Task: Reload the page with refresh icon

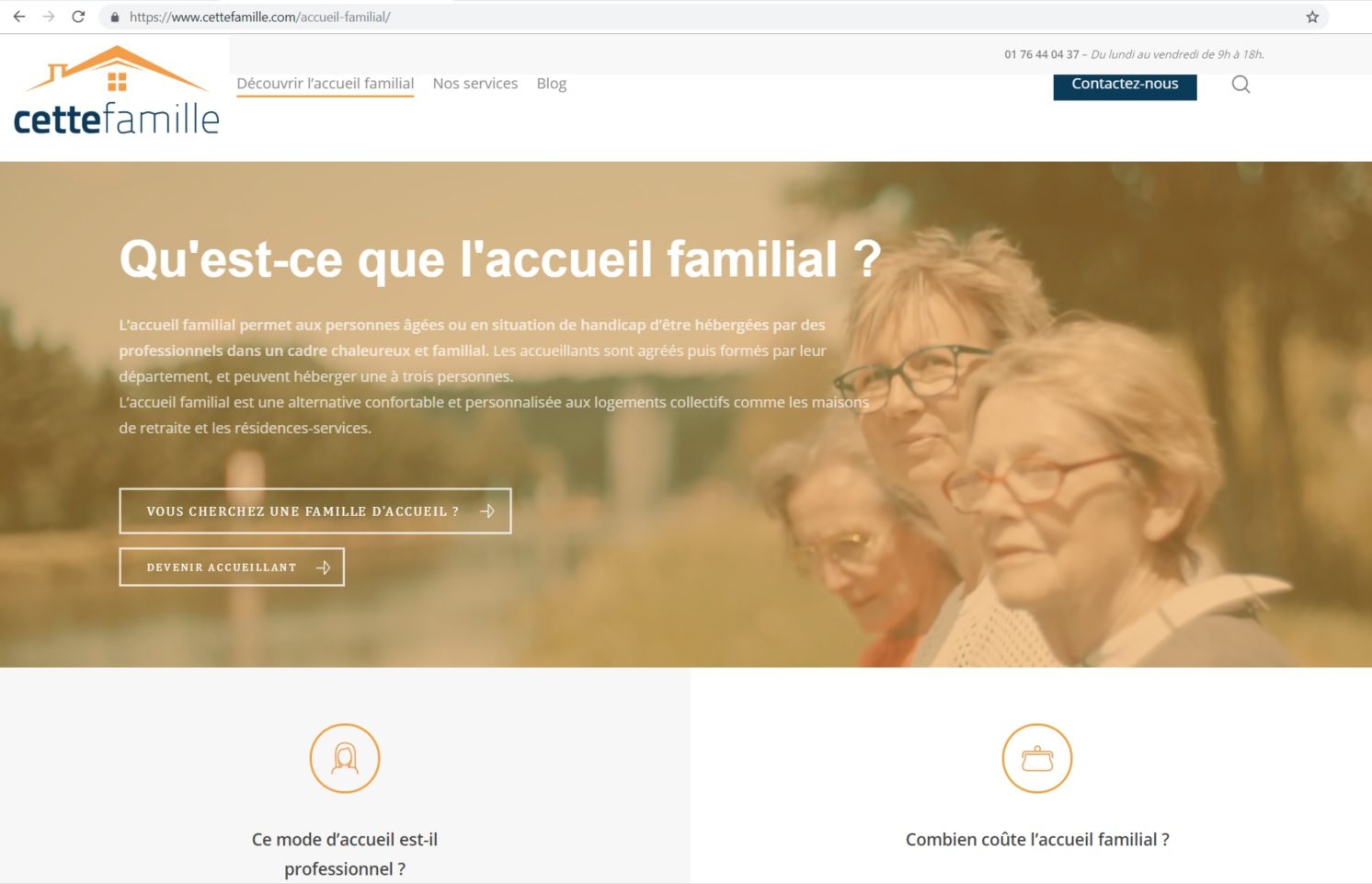Action: [79, 17]
